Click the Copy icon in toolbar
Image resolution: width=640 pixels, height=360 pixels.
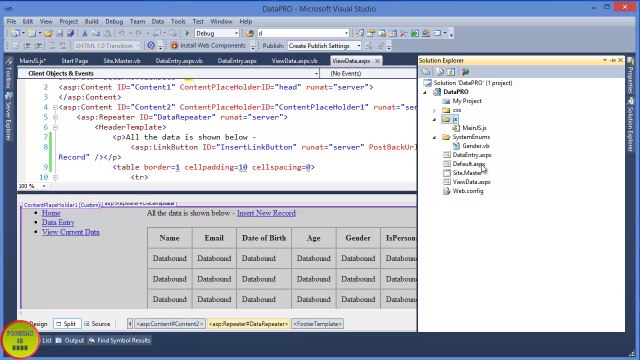(96, 33)
